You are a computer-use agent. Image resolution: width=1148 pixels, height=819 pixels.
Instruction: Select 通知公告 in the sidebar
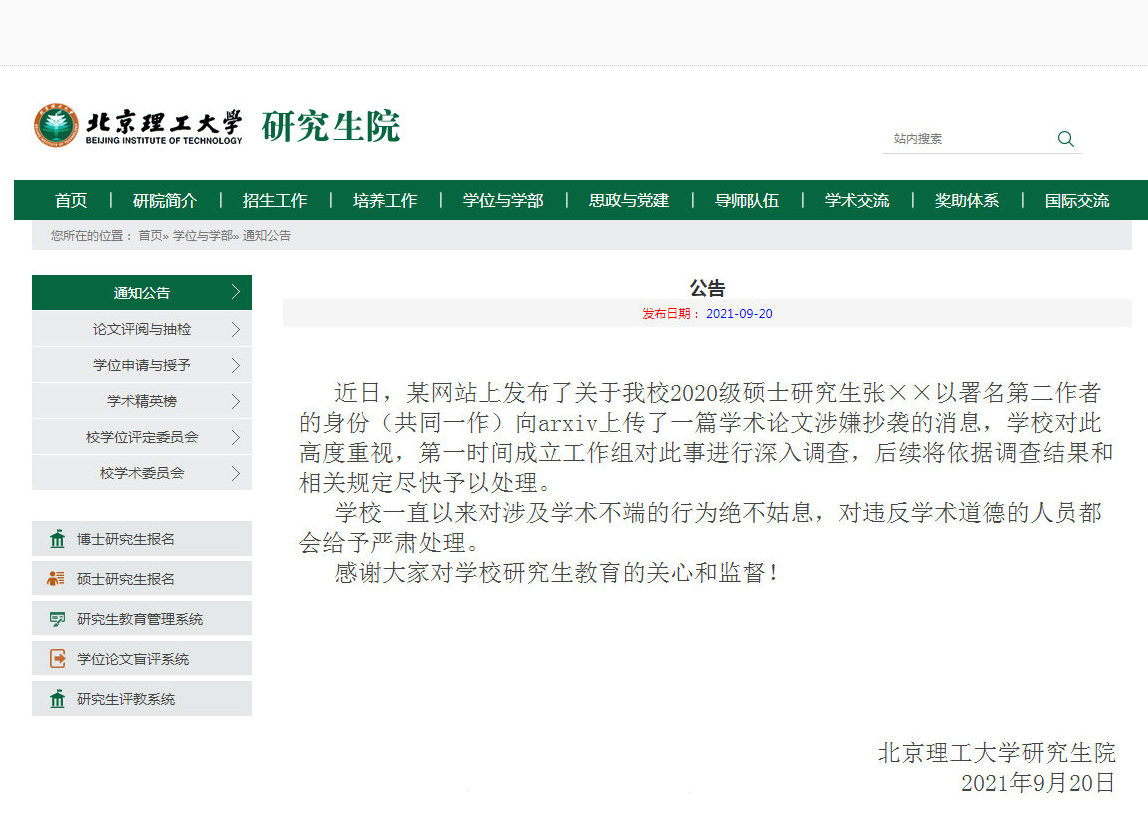pos(142,293)
